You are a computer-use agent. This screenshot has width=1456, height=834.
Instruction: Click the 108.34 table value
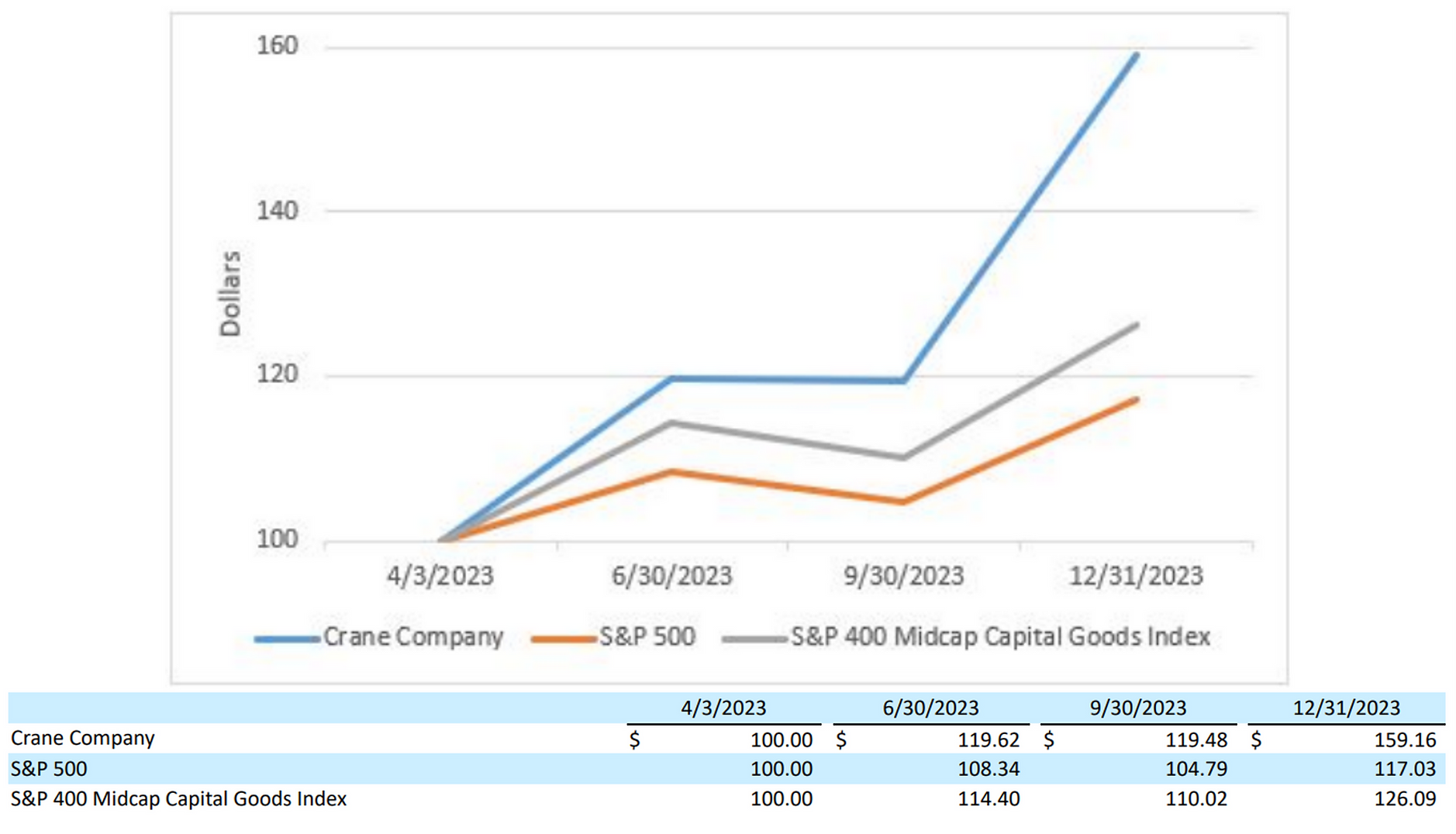(x=988, y=769)
